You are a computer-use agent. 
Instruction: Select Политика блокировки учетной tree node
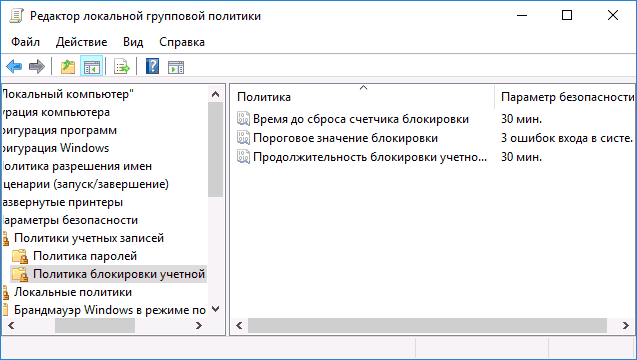pos(119,274)
